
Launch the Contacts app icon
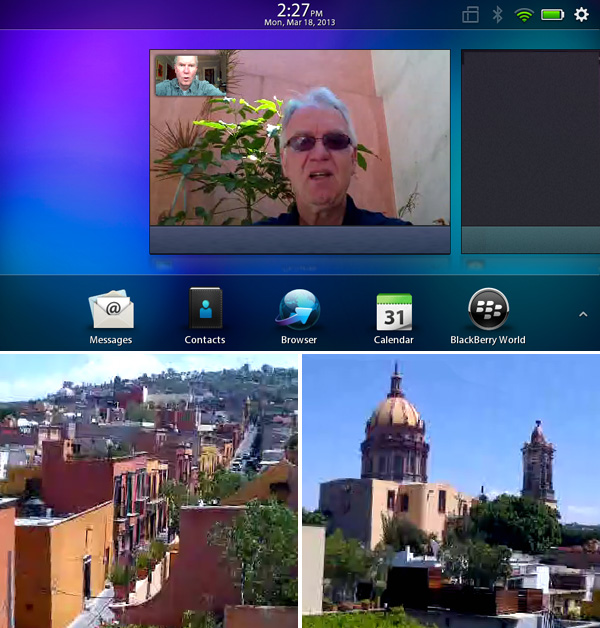(x=205, y=309)
